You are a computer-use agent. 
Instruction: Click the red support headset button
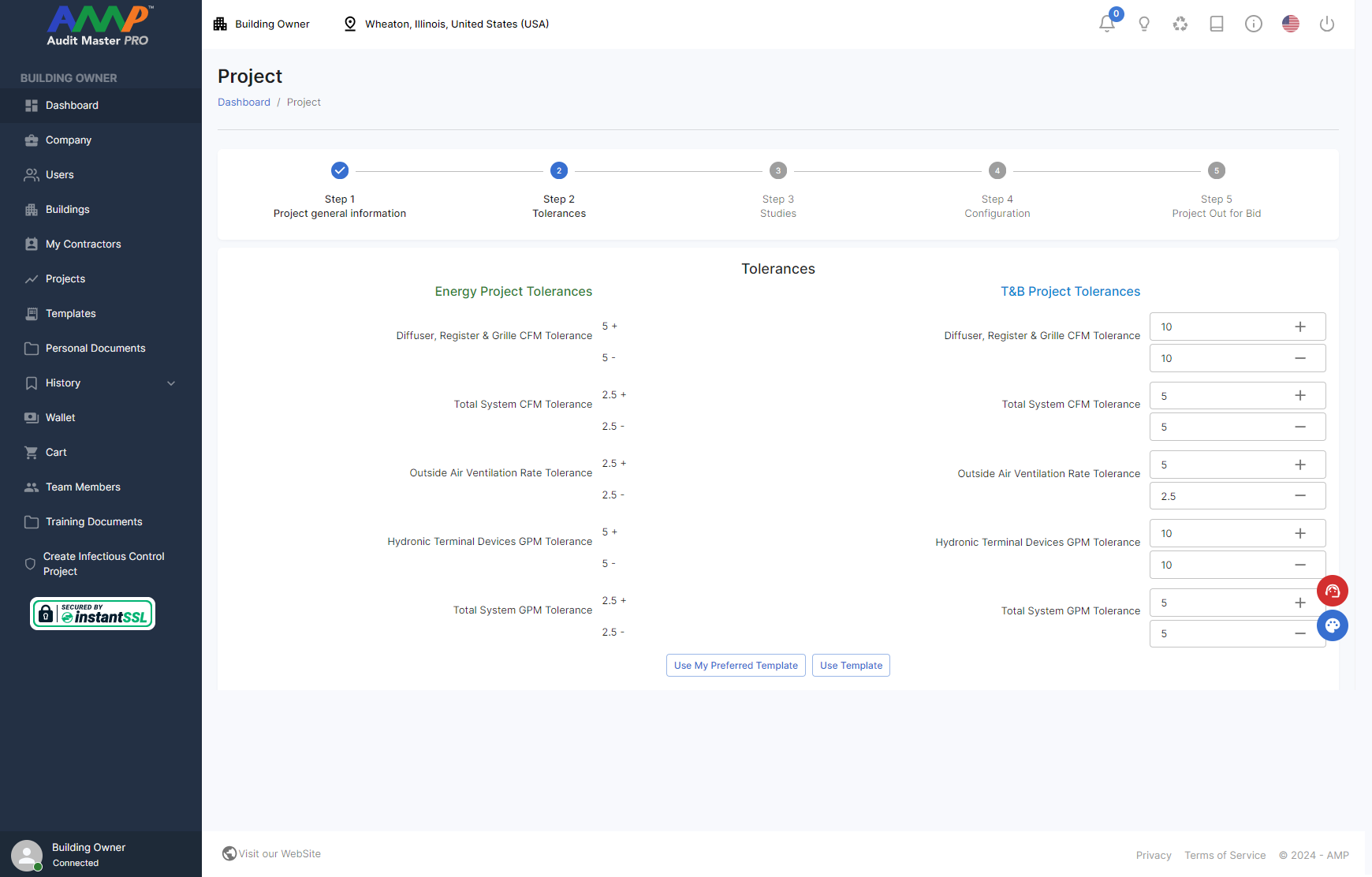click(1332, 591)
